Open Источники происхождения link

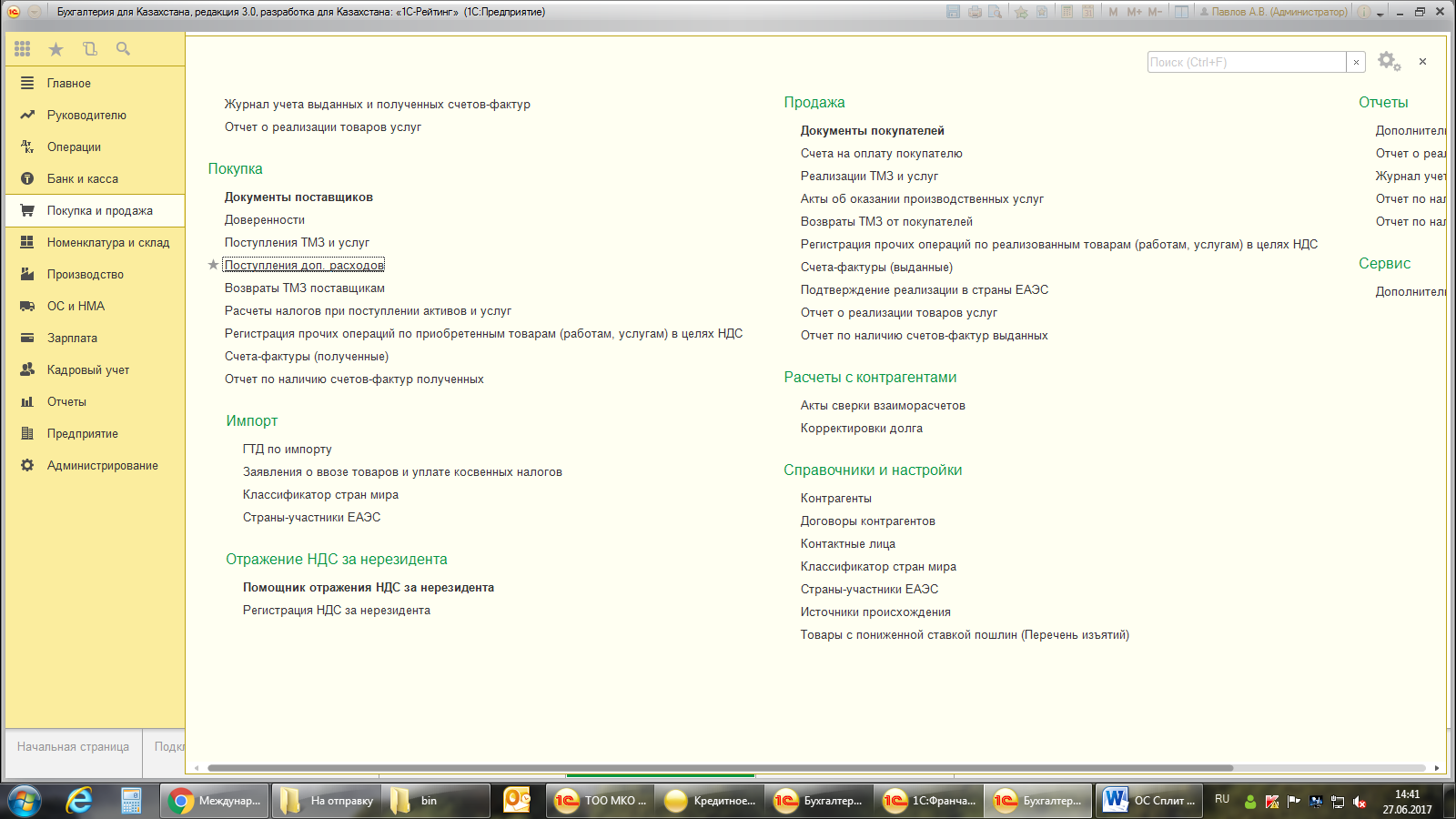pos(875,612)
